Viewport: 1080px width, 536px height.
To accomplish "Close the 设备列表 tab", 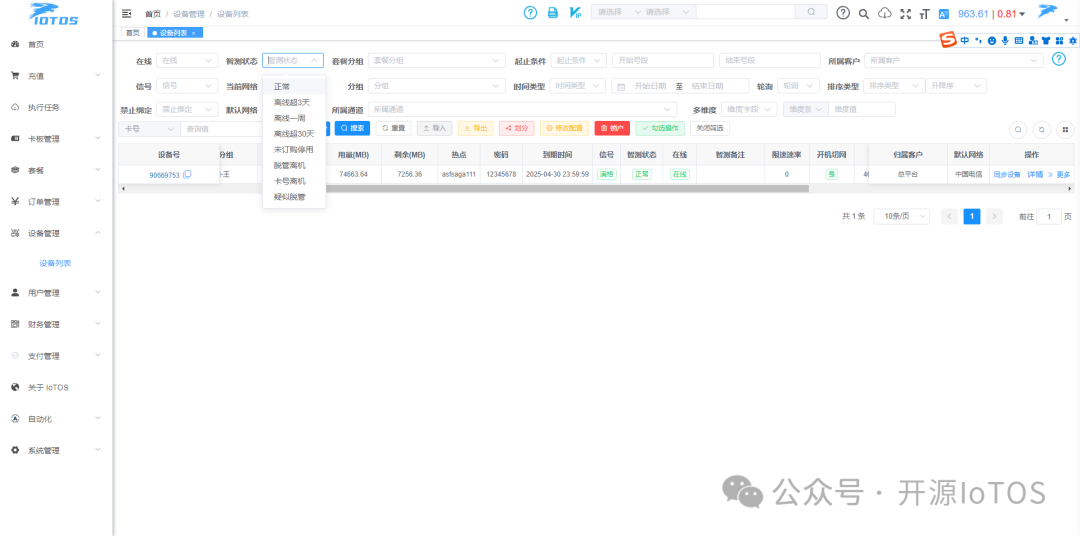I will coord(194,33).
